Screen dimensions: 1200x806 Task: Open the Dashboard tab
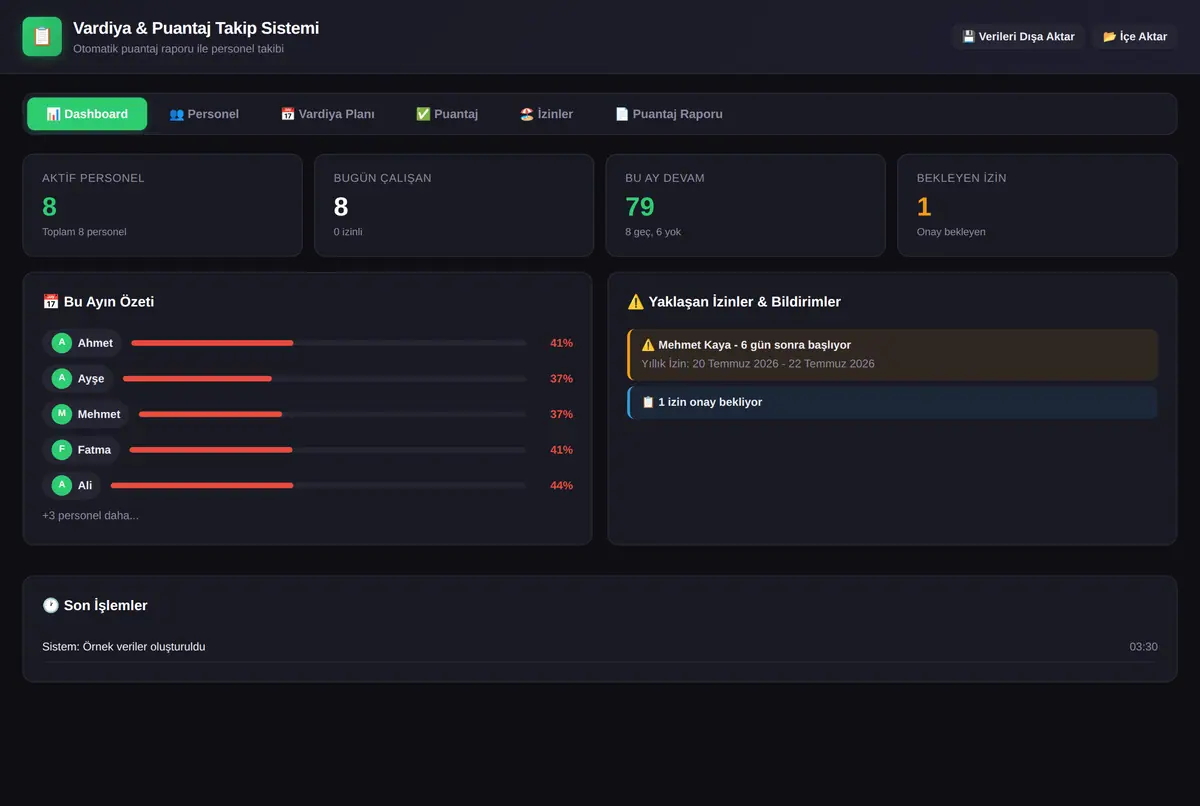tap(87, 114)
